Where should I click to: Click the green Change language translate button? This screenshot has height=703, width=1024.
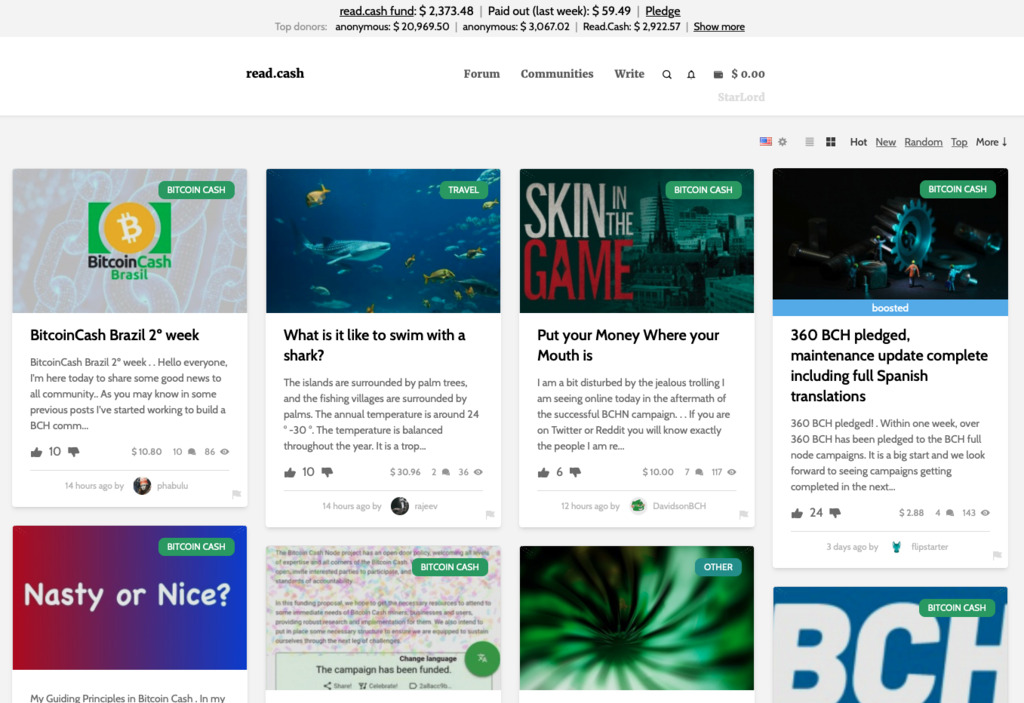click(x=482, y=659)
